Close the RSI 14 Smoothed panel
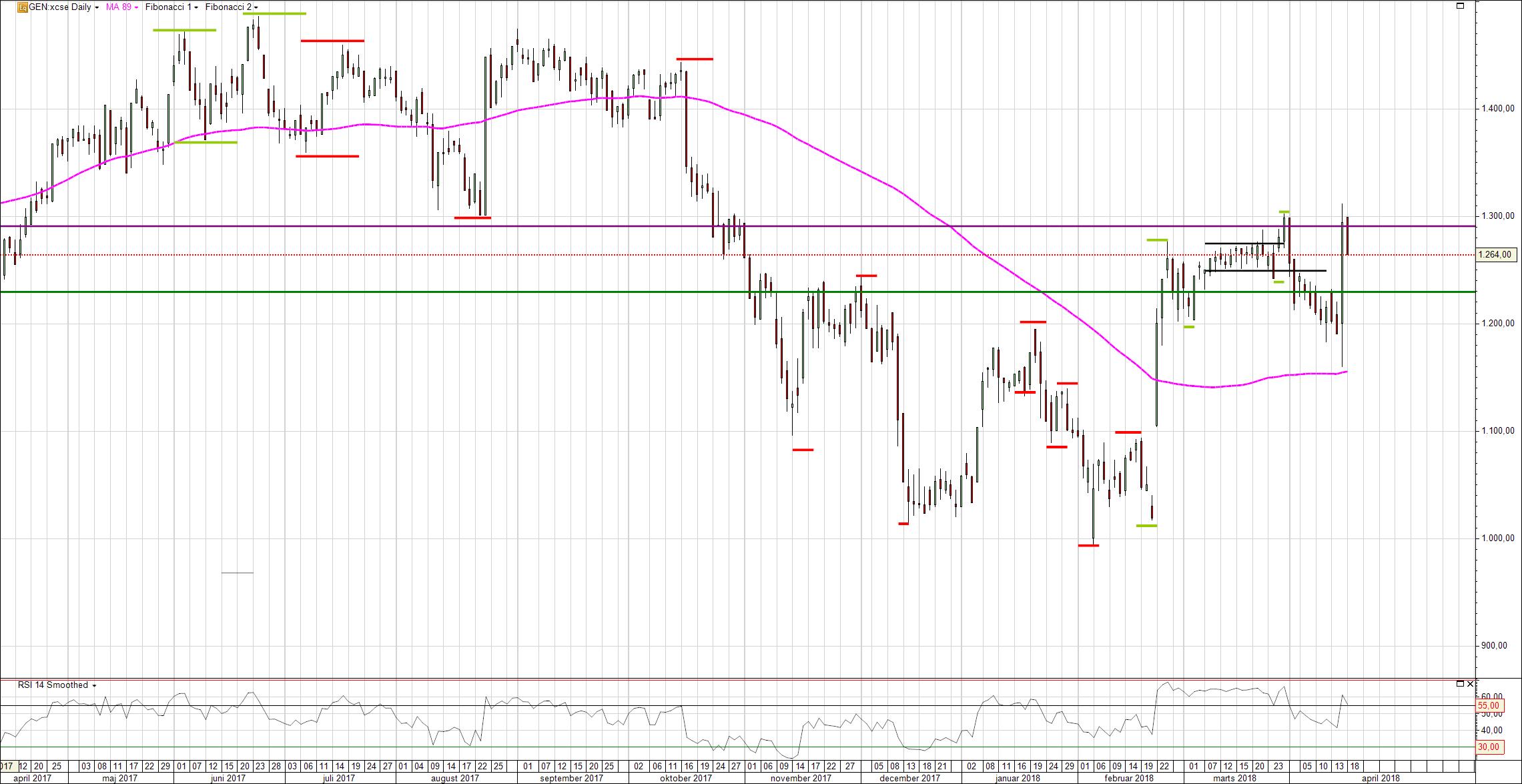This screenshot has width=1522, height=784. click(x=1470, y=684)
